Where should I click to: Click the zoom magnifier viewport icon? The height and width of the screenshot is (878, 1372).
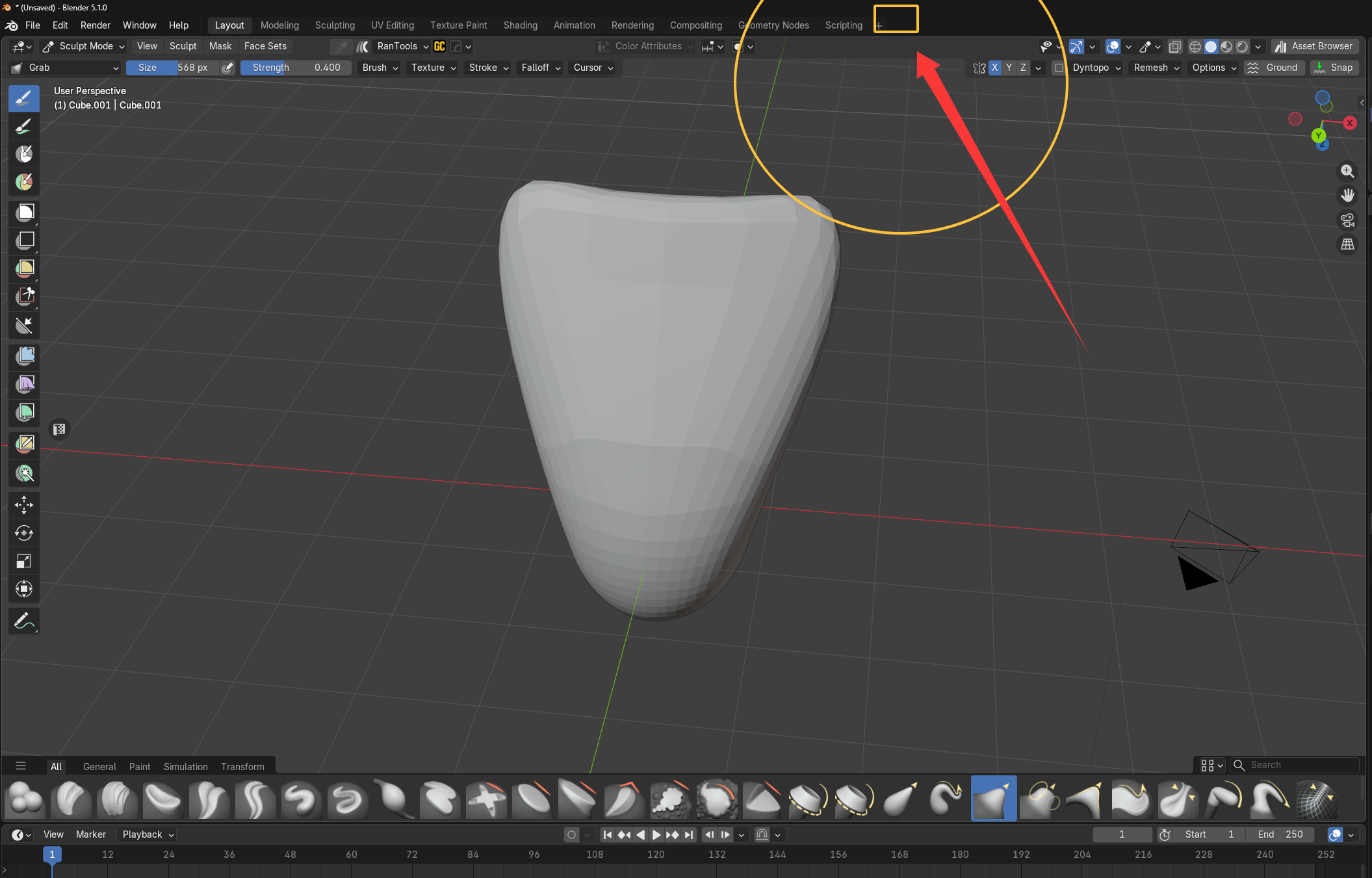tap(1347, 171)
